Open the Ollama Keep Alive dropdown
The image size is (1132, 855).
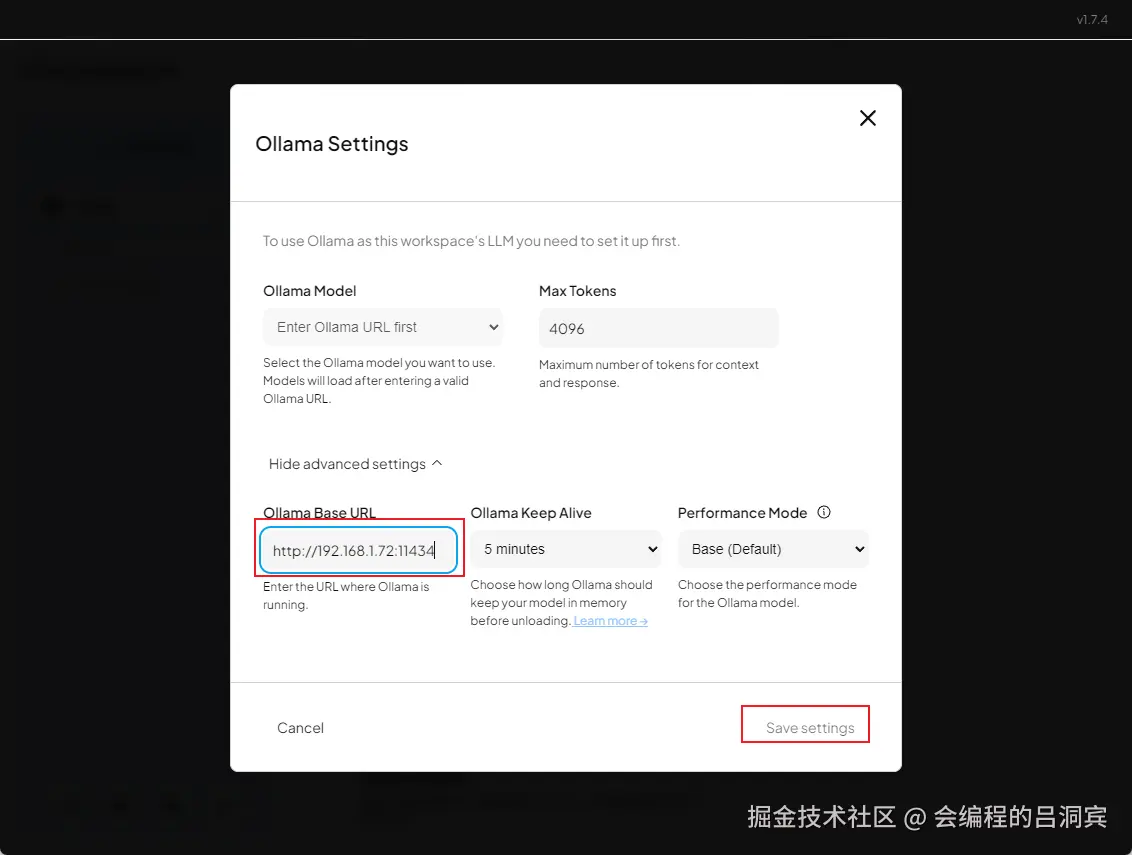point(566,550)
